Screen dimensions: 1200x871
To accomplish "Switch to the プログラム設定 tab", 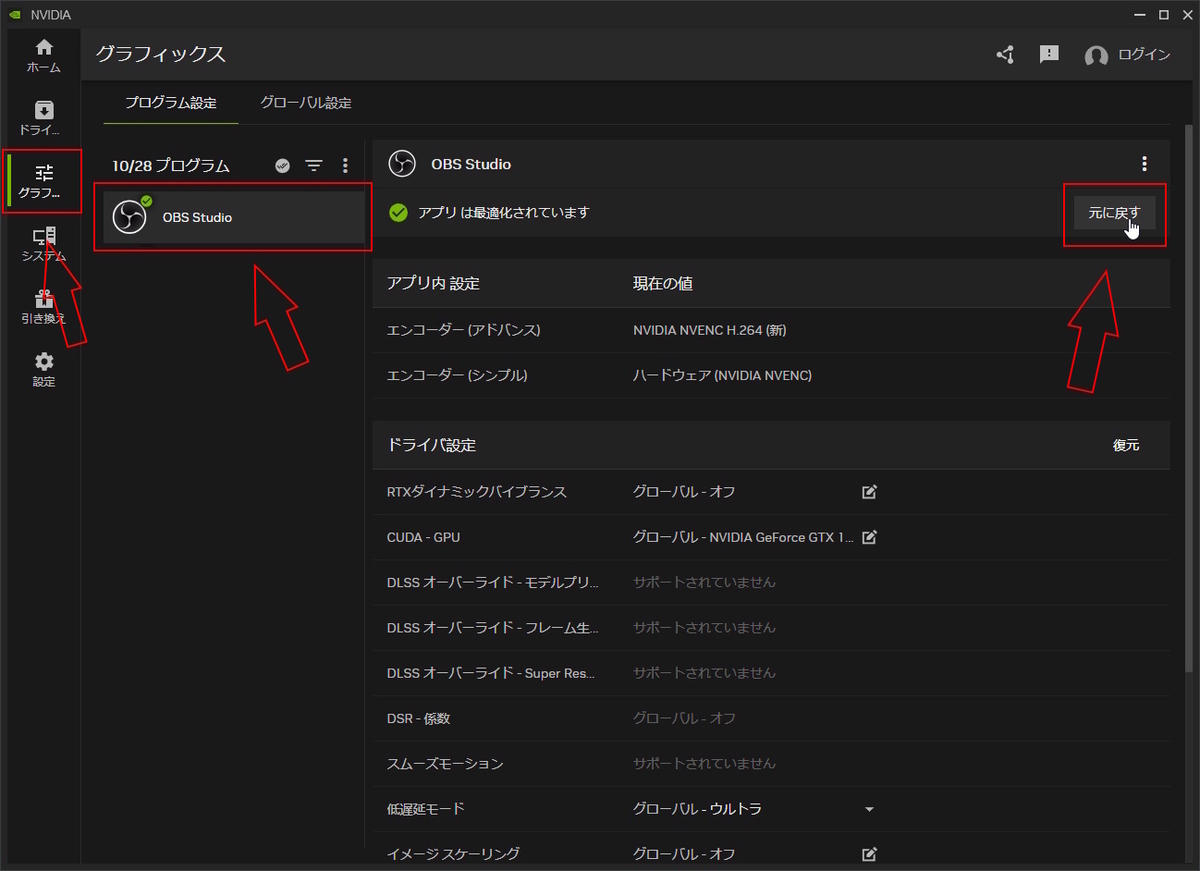I will coord(171,103).
